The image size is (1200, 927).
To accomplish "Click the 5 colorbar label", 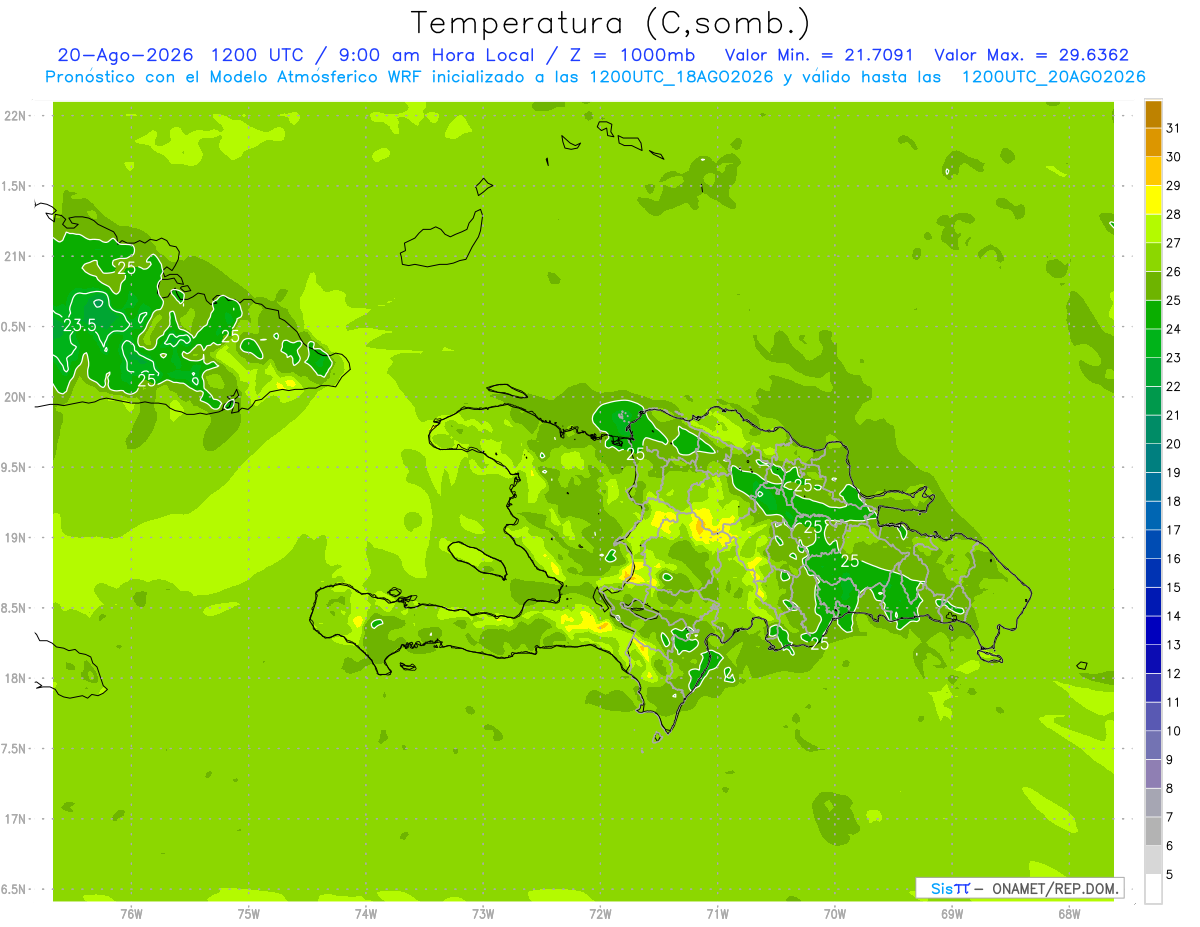I will pos(1169,875).
